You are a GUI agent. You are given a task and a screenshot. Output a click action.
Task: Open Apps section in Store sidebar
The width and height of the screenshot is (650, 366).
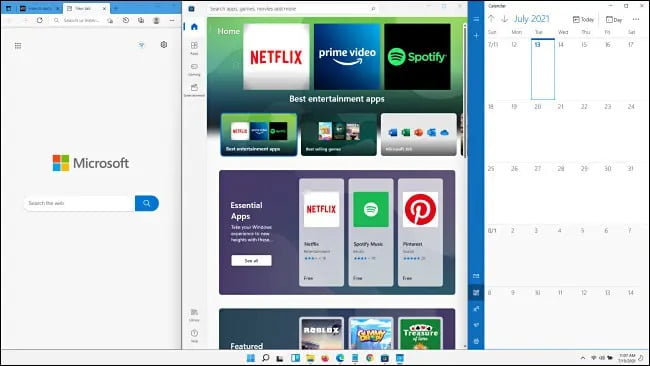pos(194,47)
